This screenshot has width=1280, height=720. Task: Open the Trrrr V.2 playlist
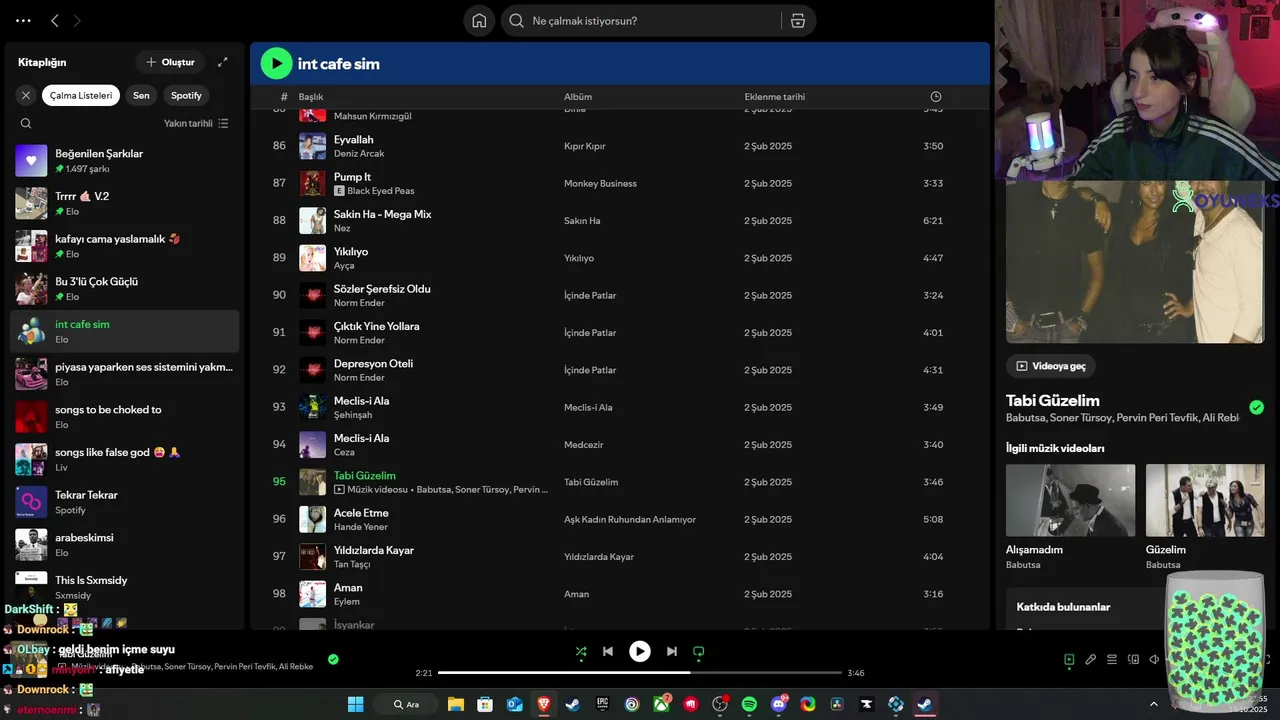click(x=125, y=203)
